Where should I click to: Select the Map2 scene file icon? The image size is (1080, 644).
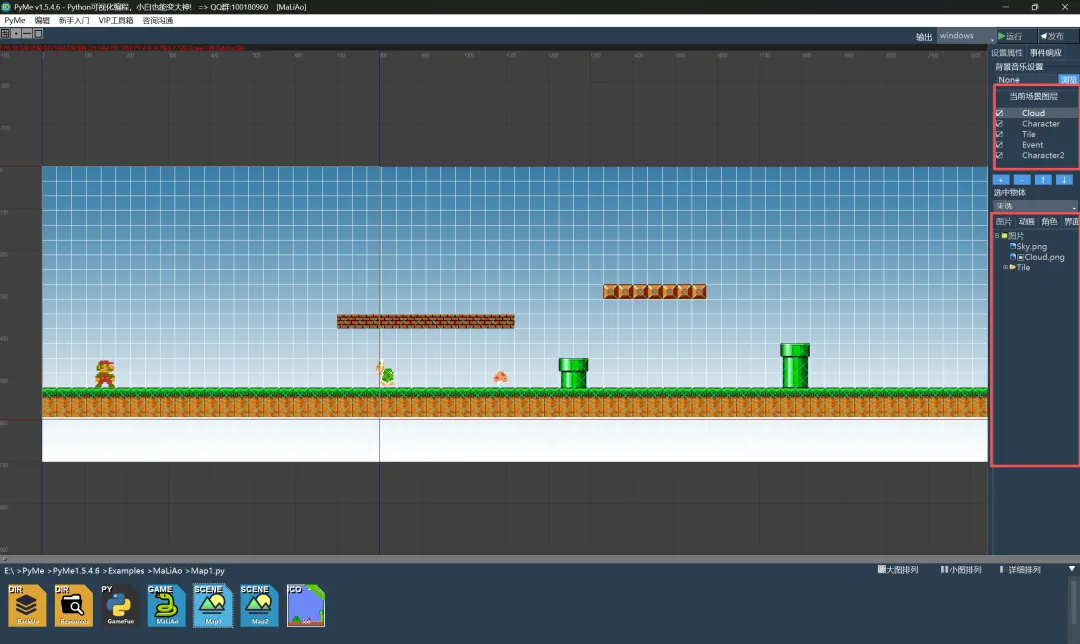click(x=259, y=605)
